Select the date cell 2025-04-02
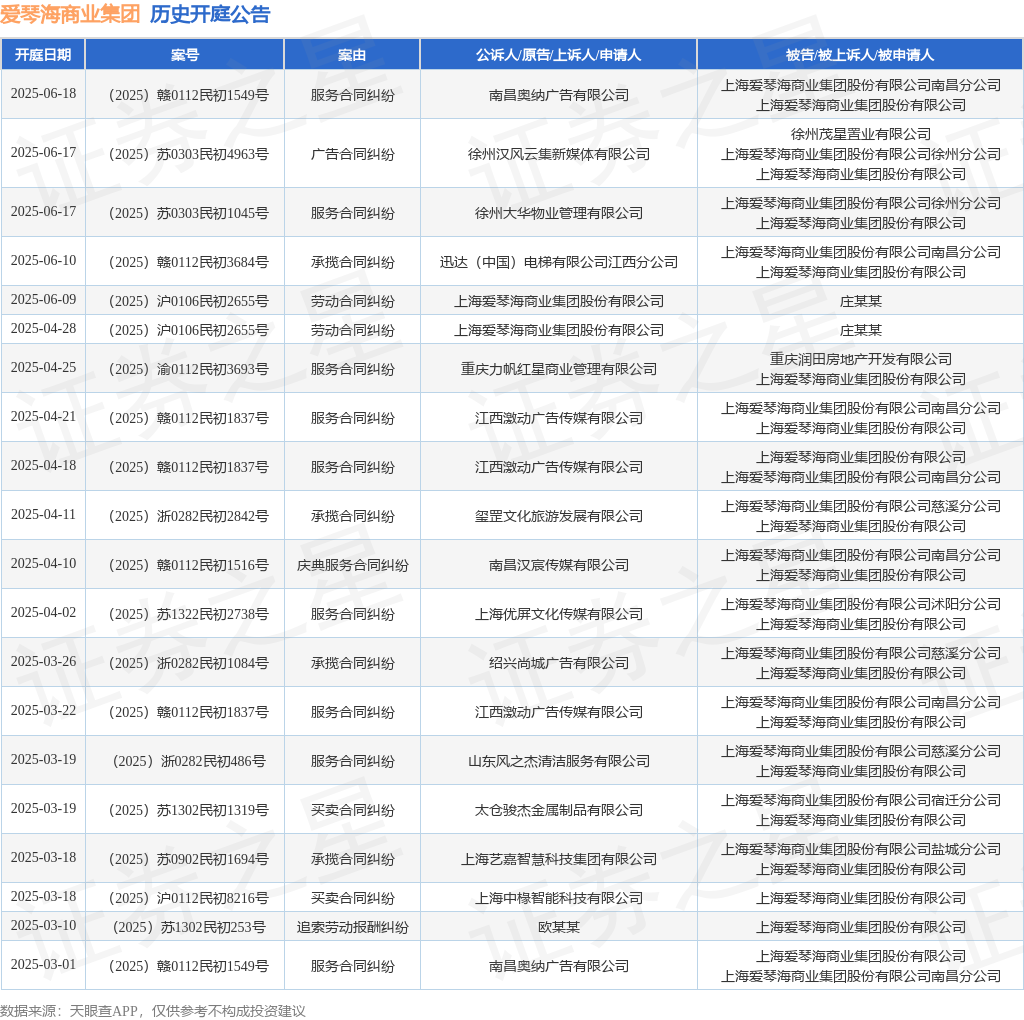 [43, 612]
